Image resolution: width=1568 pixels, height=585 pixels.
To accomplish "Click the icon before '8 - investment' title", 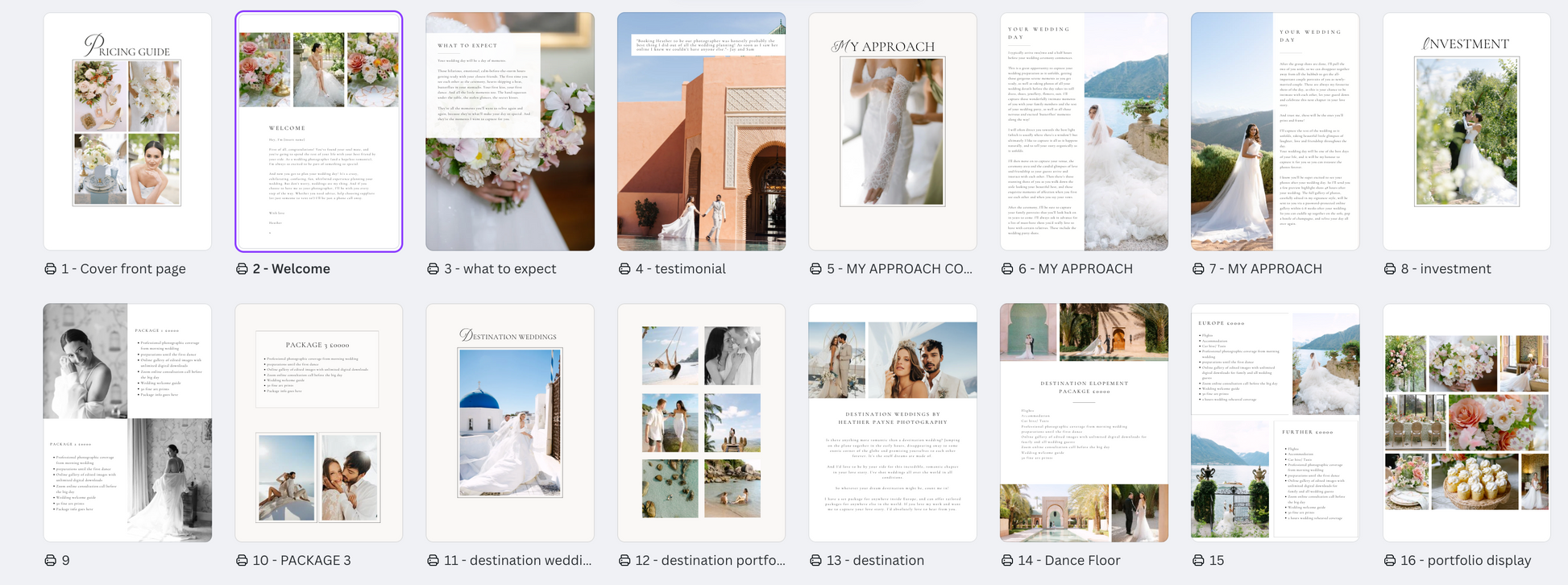I will pos(1390,269).
